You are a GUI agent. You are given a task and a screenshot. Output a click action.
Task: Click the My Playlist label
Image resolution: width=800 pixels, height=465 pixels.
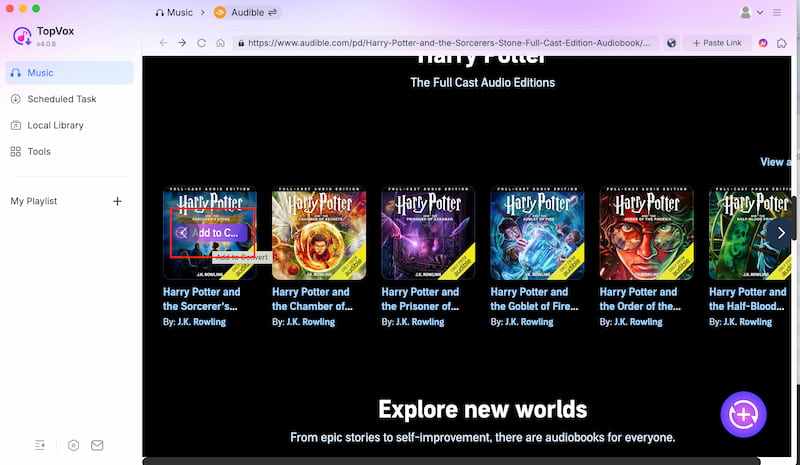tap(34, 201)
